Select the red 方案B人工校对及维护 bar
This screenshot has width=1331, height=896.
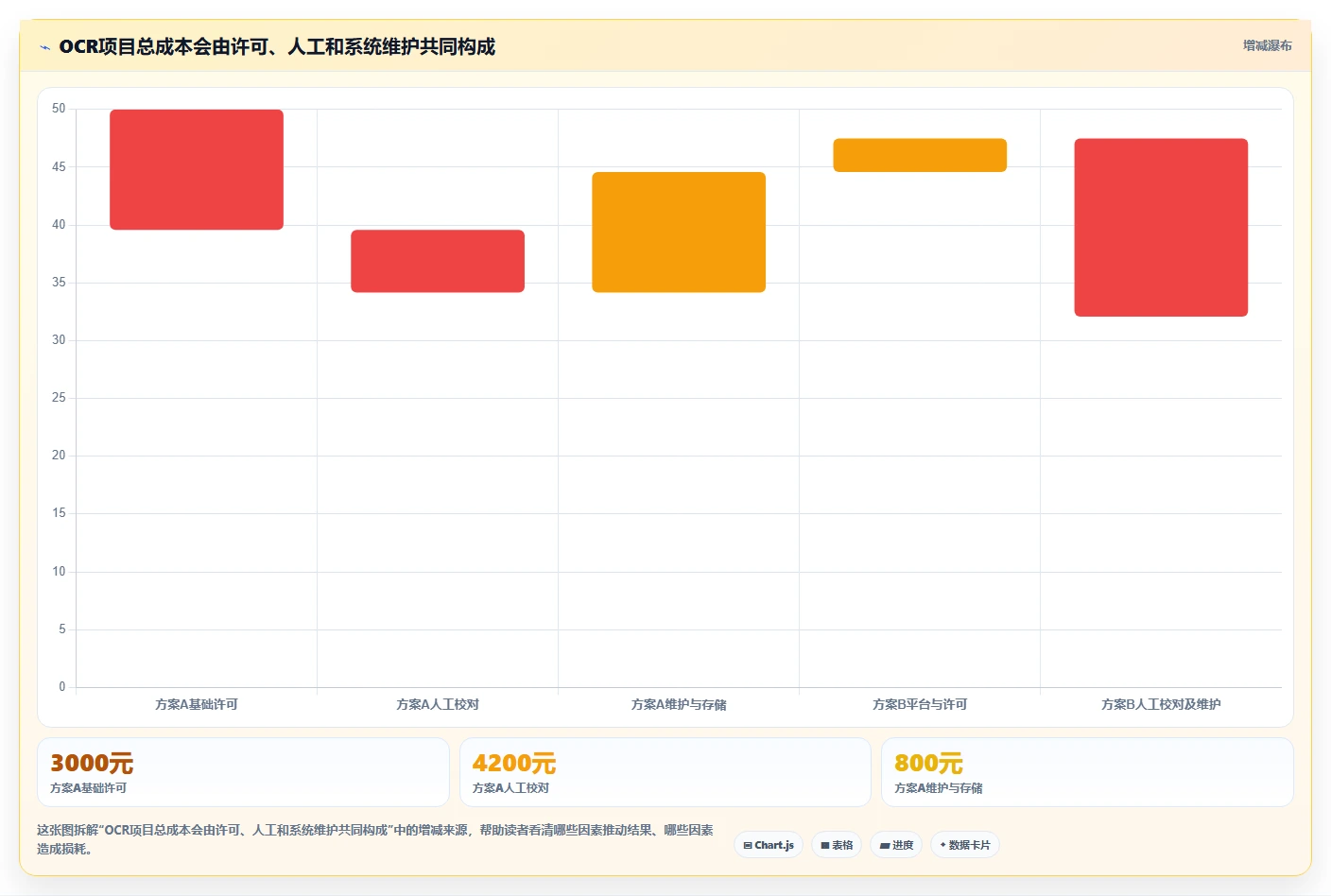(x=1161, y=228)
